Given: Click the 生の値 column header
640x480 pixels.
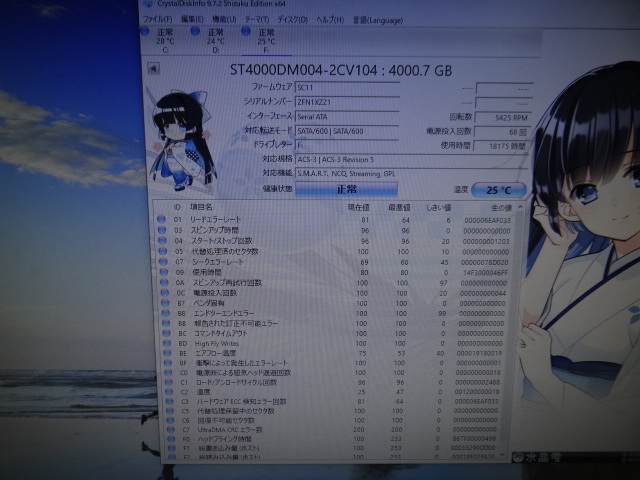Looking at the screenshot, I should tap(501, 208).
